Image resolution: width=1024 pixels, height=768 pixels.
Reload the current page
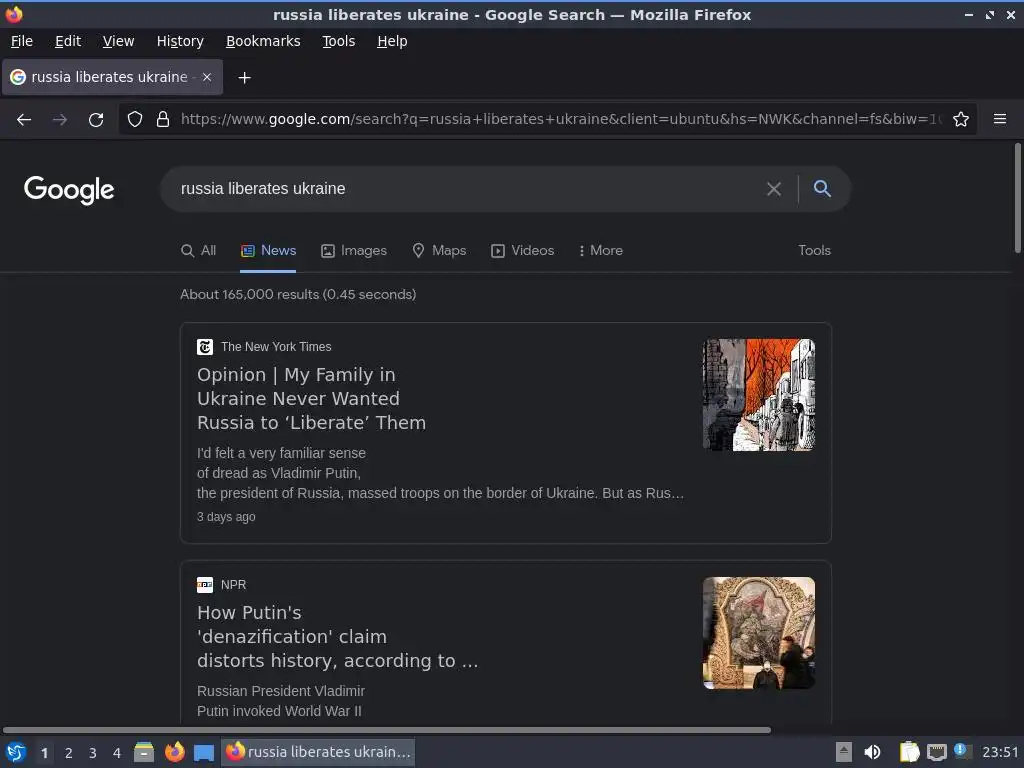96,120
